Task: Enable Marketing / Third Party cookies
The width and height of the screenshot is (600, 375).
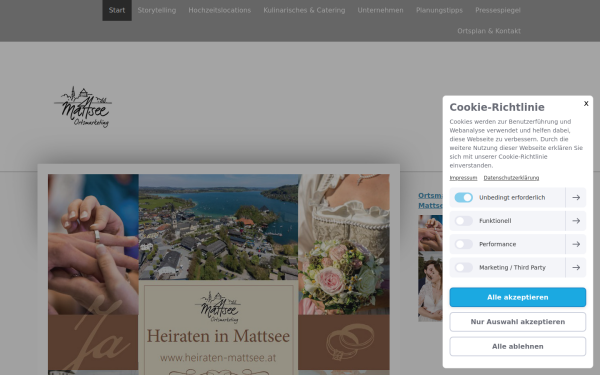Action: (x=463, y=267)
